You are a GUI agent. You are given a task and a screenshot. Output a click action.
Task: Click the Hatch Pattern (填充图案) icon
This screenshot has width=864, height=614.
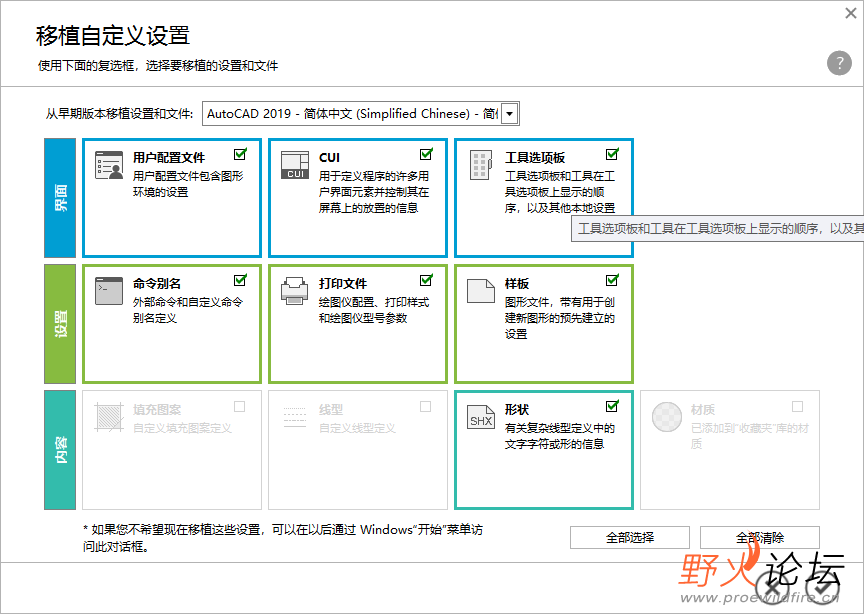(109, 417)
